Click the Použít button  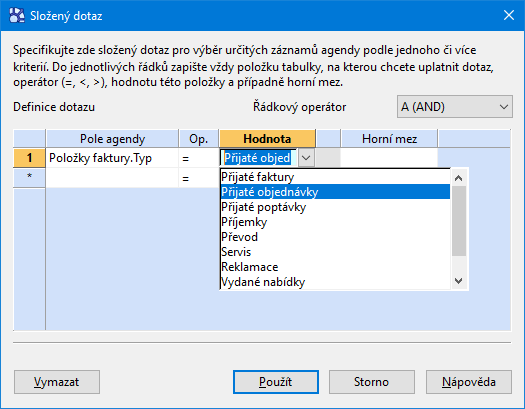(x=276, y=382)
